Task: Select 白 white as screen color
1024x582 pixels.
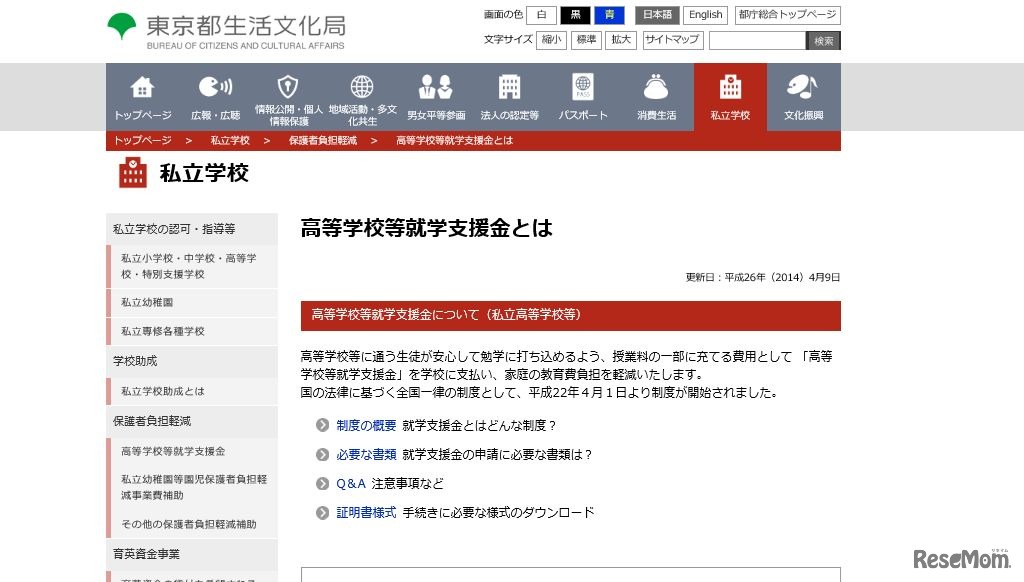Action: click(x=541, y=15)
